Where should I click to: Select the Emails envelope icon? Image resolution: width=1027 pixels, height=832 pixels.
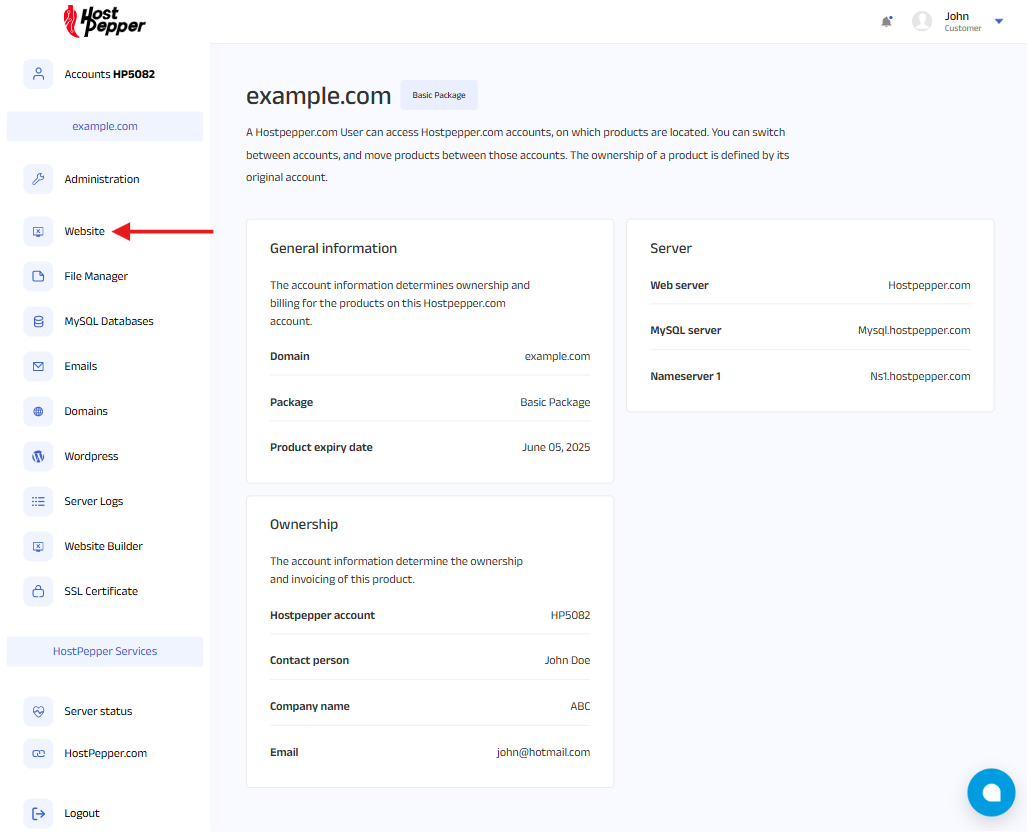point(38,366)
